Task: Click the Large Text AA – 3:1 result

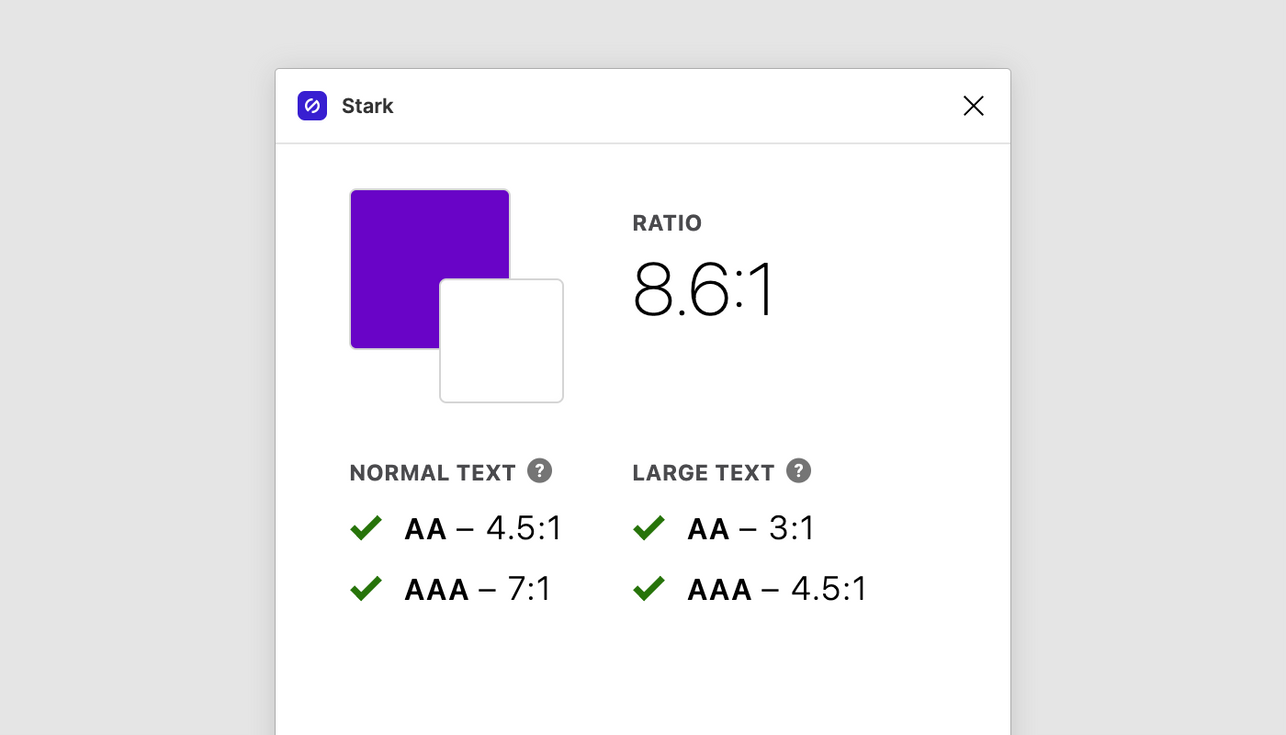Action: 751,528
